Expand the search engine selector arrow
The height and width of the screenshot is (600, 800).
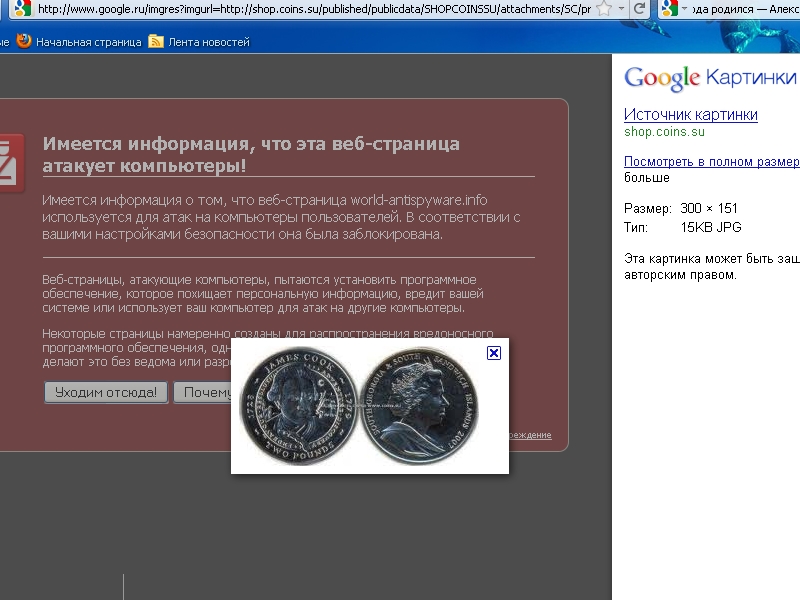click(685, 9)
